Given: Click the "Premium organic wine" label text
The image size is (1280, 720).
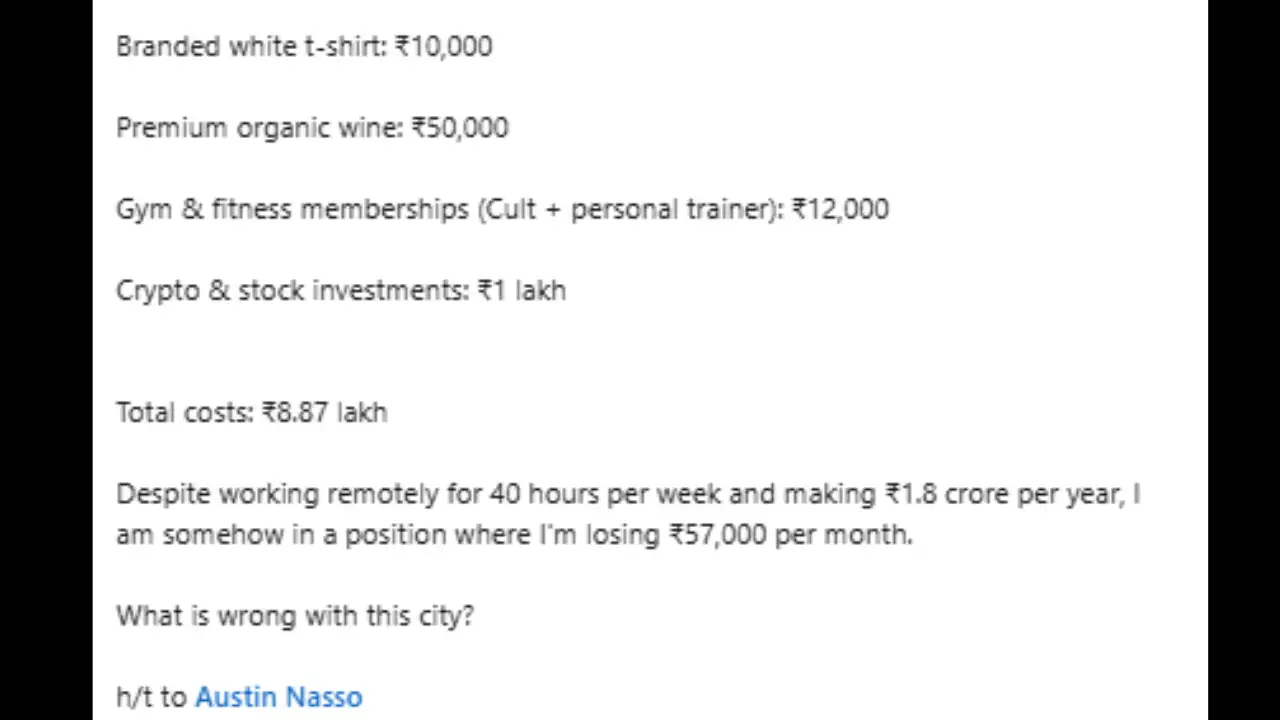Looking at the screenshot, I should pyautogui.click(x=260, y=128).
